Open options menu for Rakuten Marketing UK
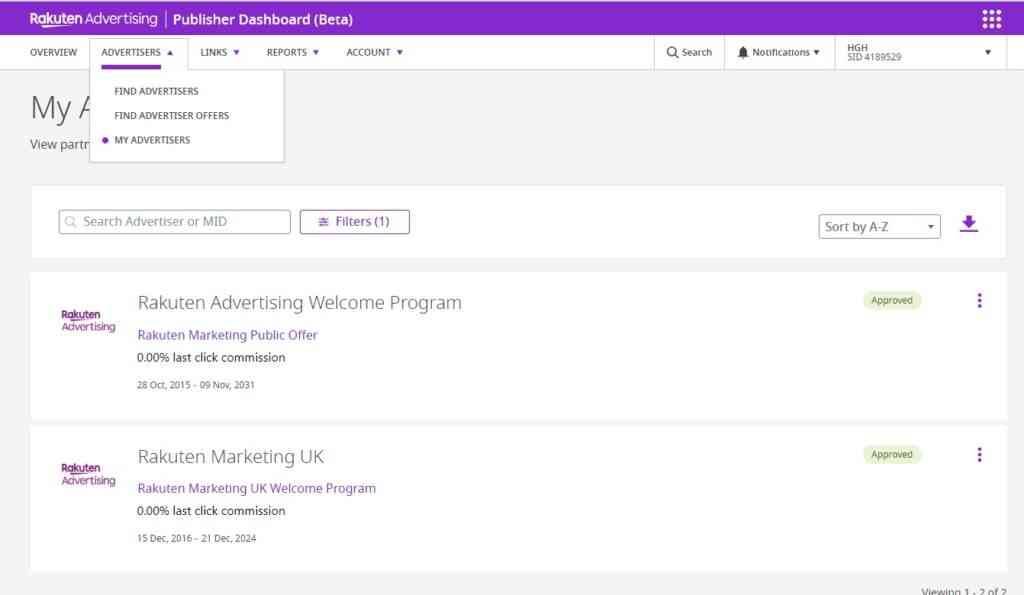 (x=979, y=455)
